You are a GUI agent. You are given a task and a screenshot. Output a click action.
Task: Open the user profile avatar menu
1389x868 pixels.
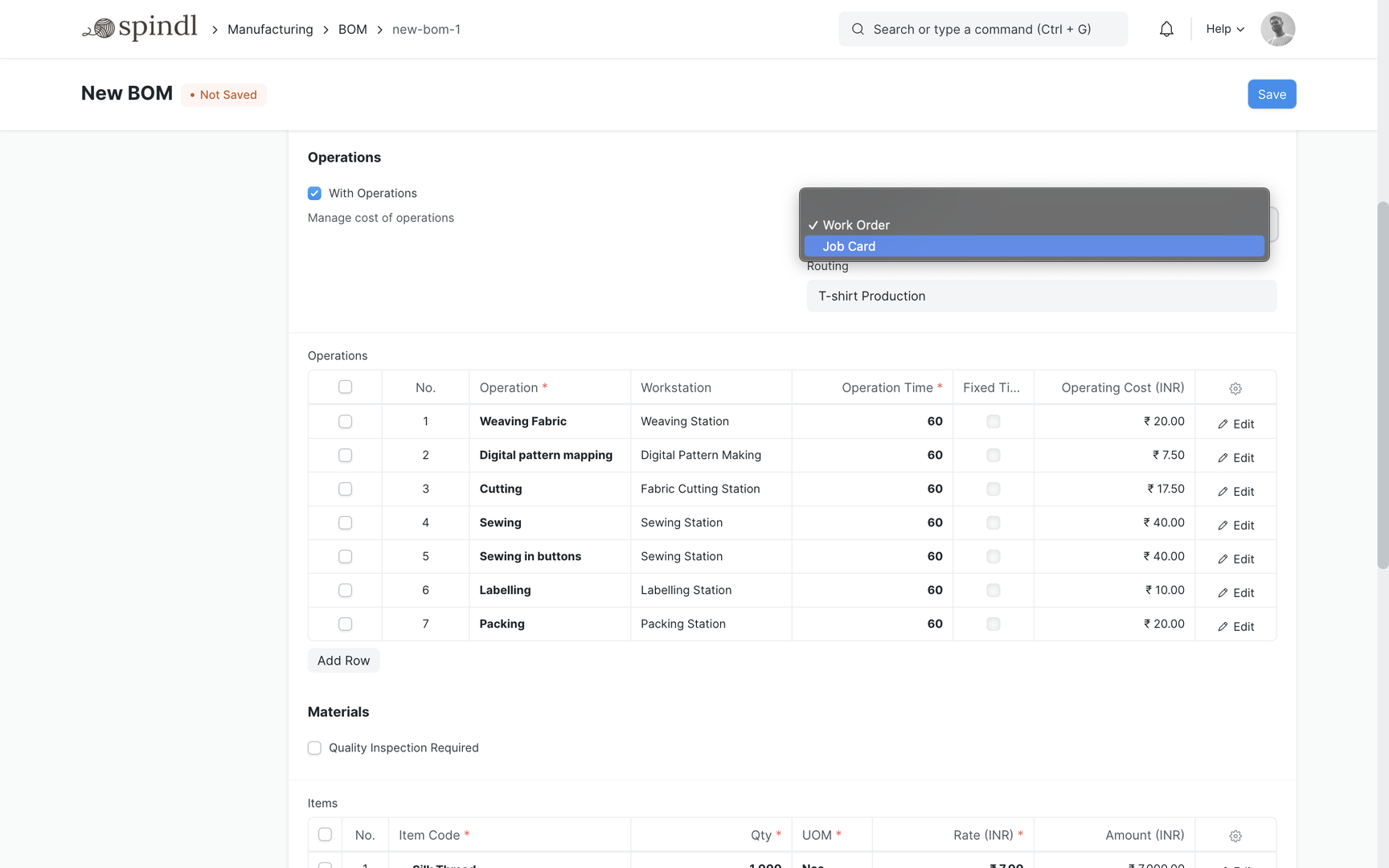coord(1277,29)
